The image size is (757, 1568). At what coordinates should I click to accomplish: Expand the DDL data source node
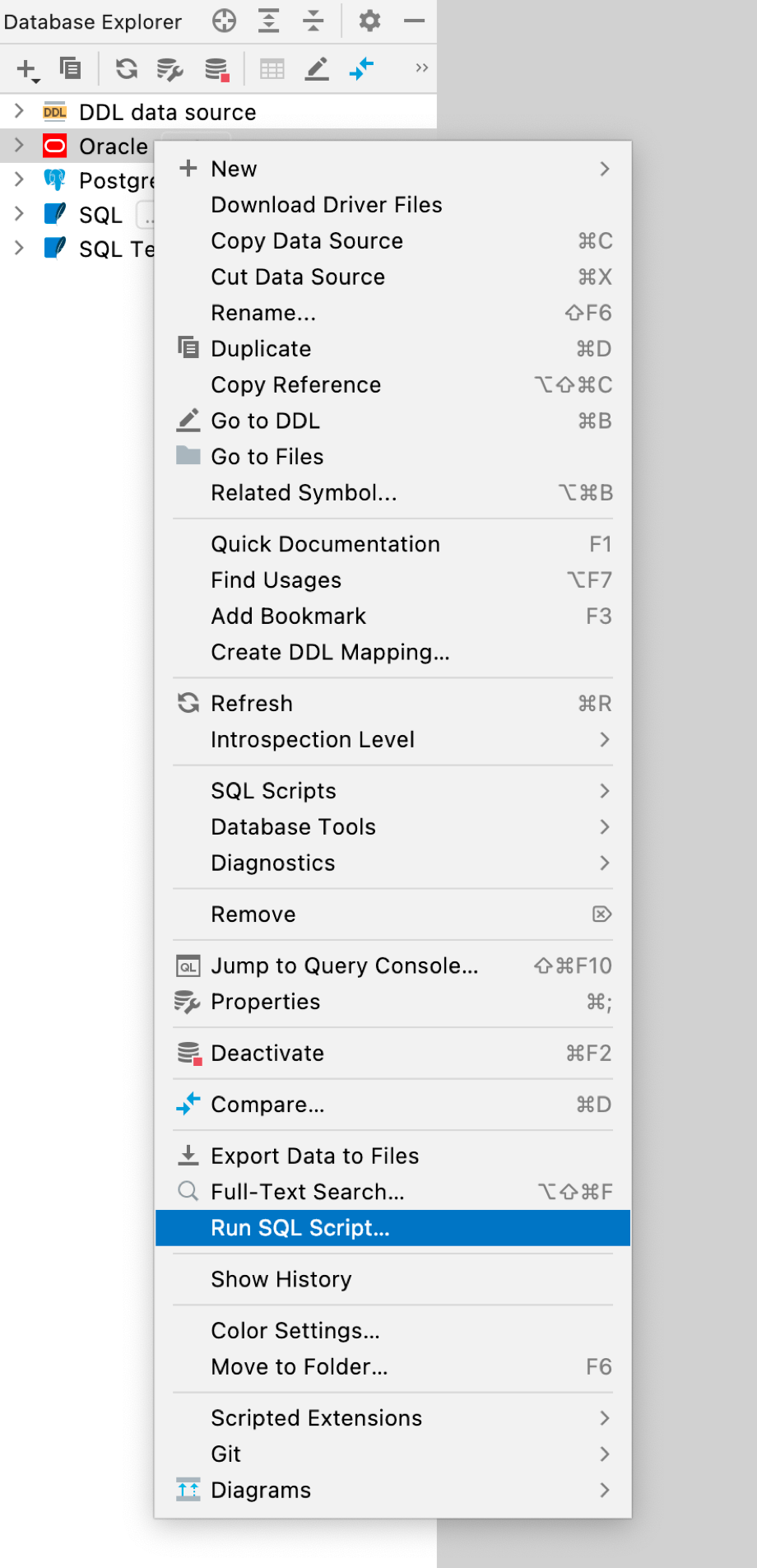click(19, 111)
